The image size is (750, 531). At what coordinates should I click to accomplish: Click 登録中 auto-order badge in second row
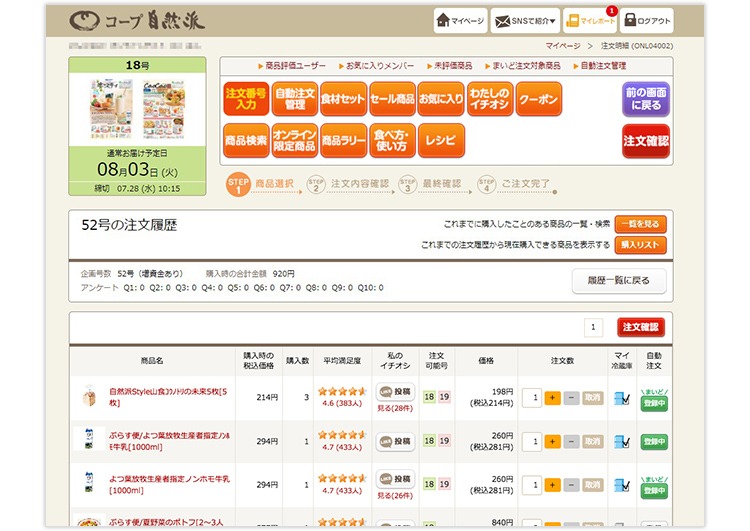pos(654,441)
